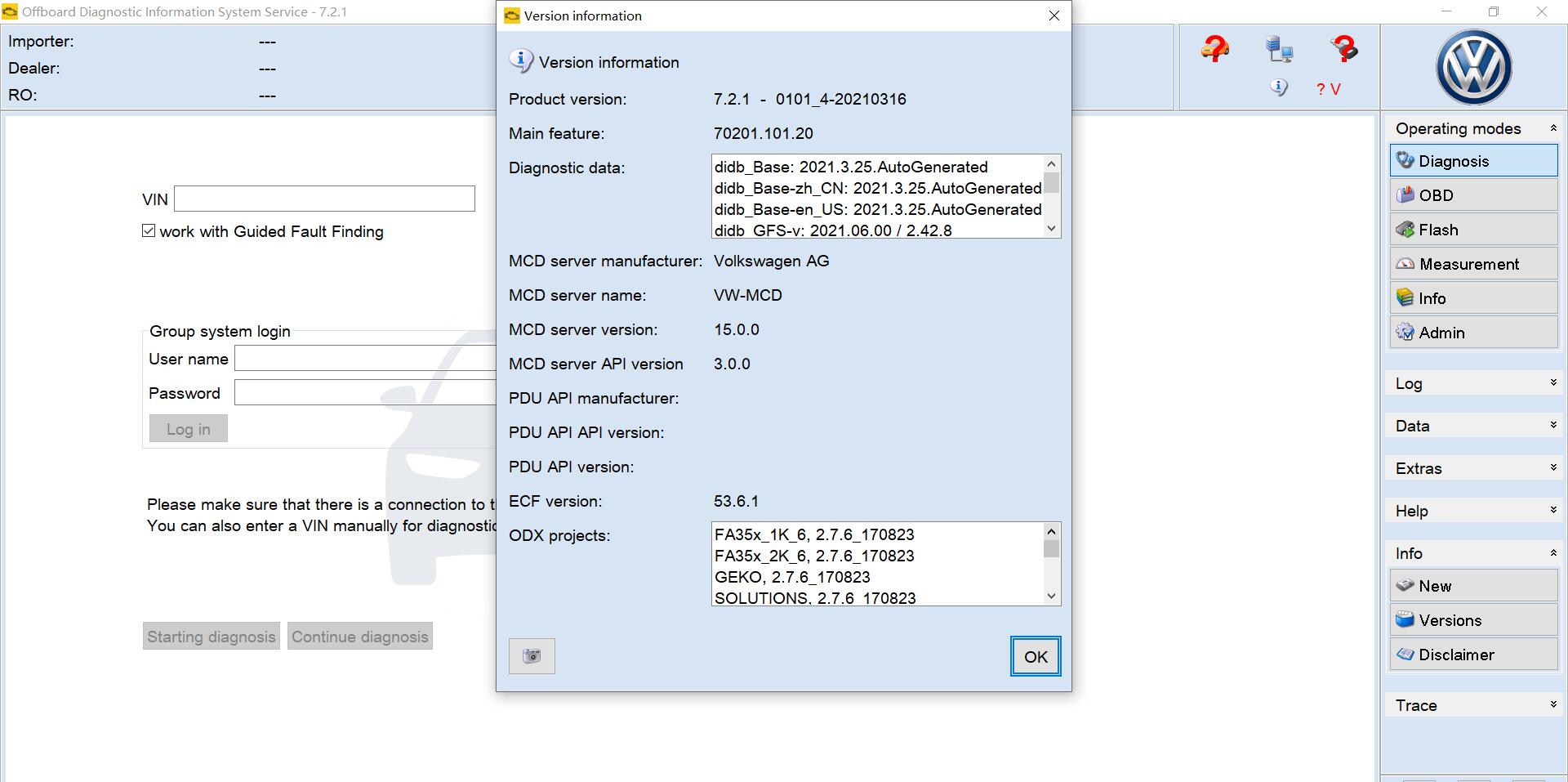Expand the Help section
1568x782 pixels.
pyautogui.click(x=1474, y=511)
